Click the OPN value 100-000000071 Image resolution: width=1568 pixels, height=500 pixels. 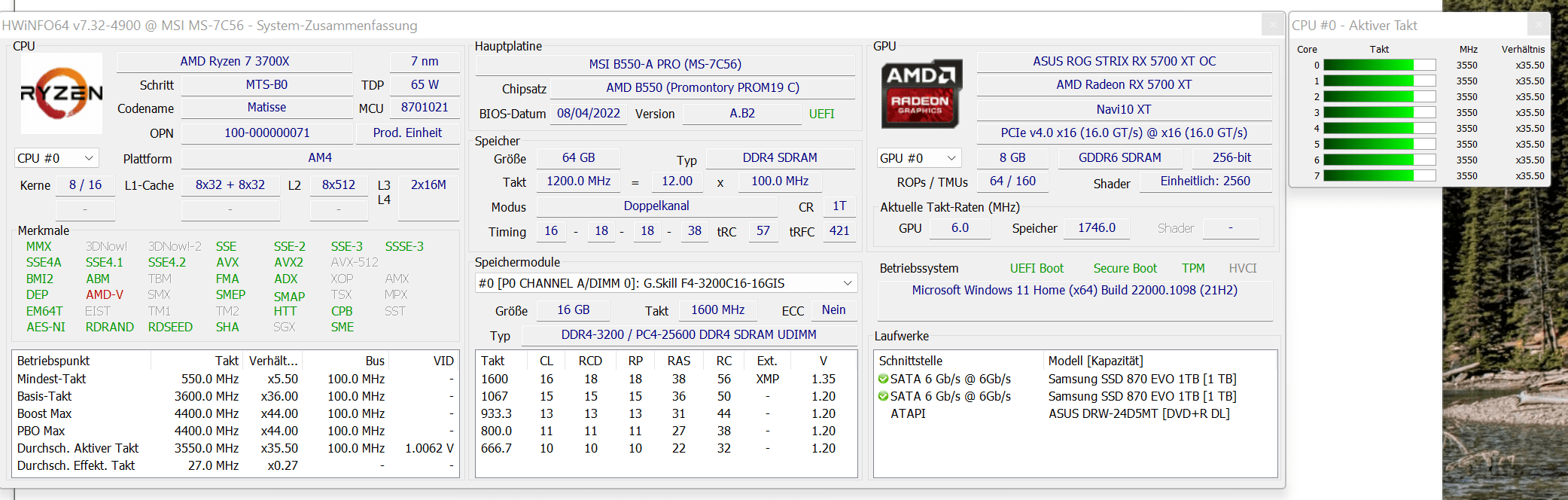click(266, 133)
